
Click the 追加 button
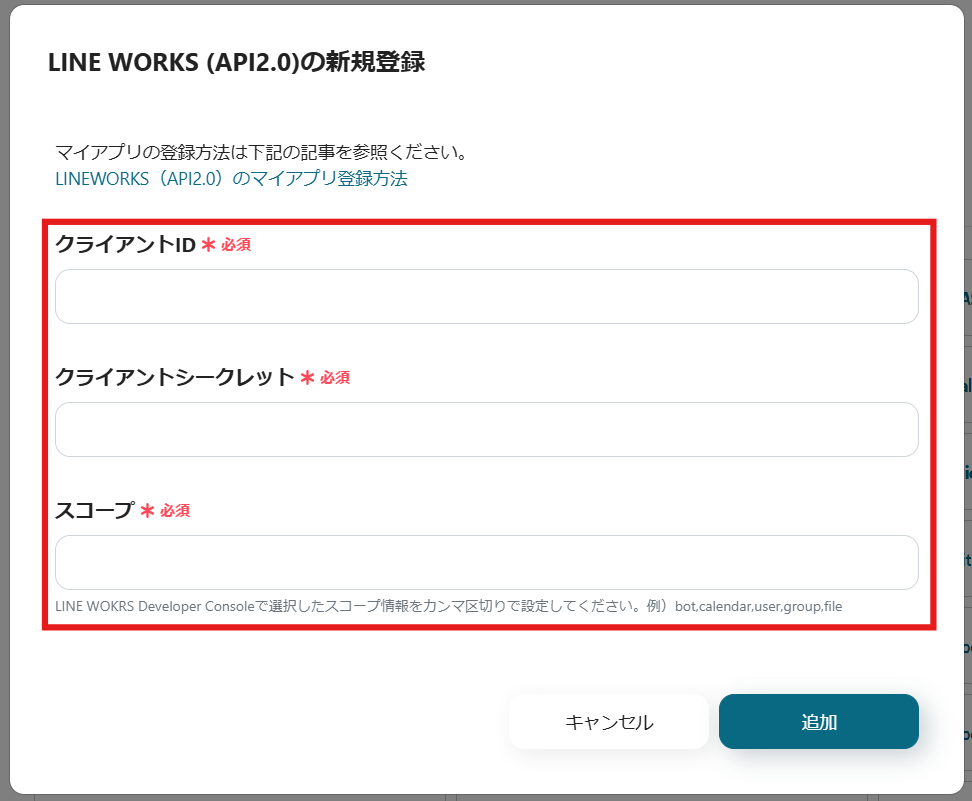tap(819, 722)
